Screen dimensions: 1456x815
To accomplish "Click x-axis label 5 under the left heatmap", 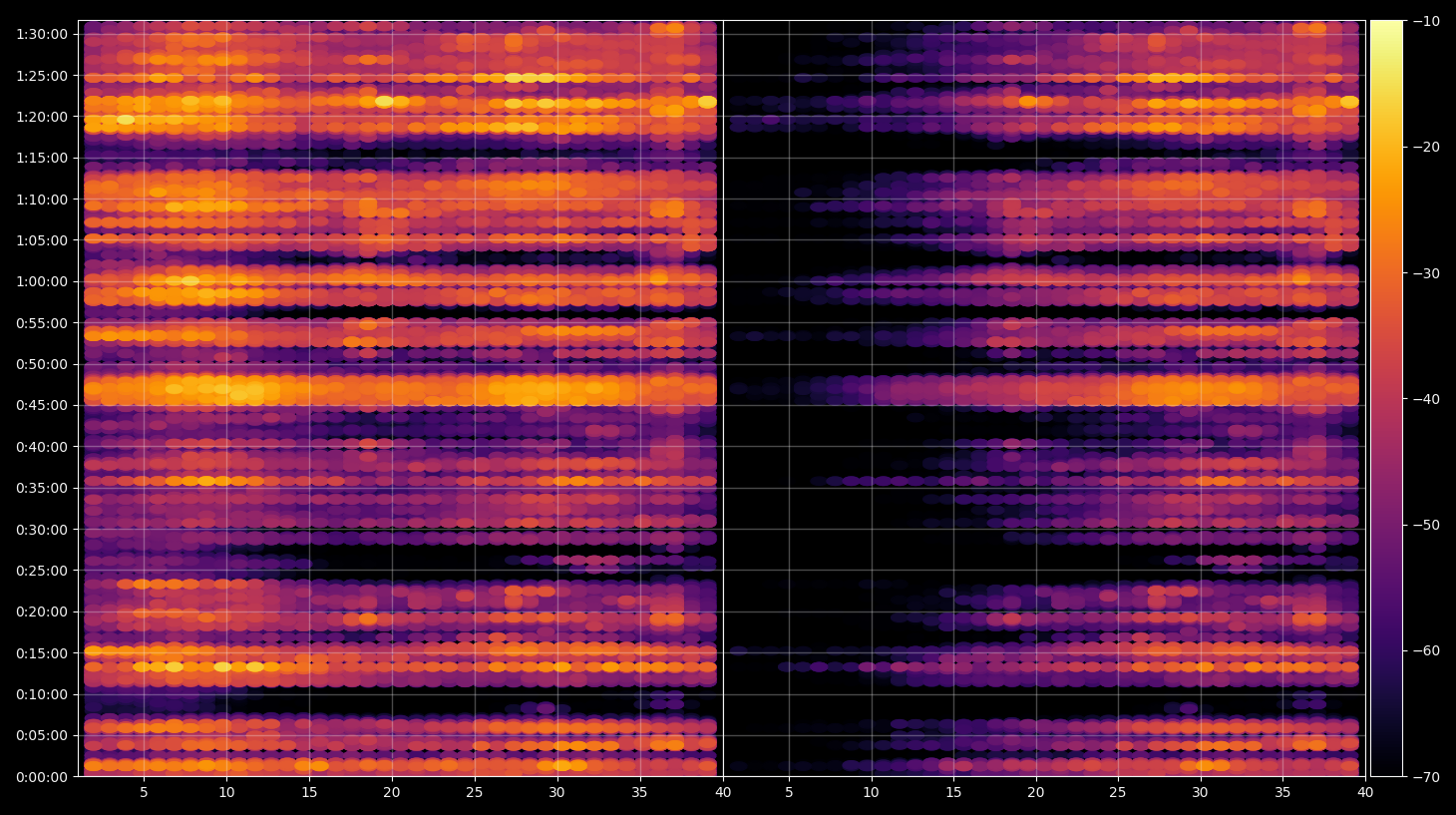I will click(144, 793).
